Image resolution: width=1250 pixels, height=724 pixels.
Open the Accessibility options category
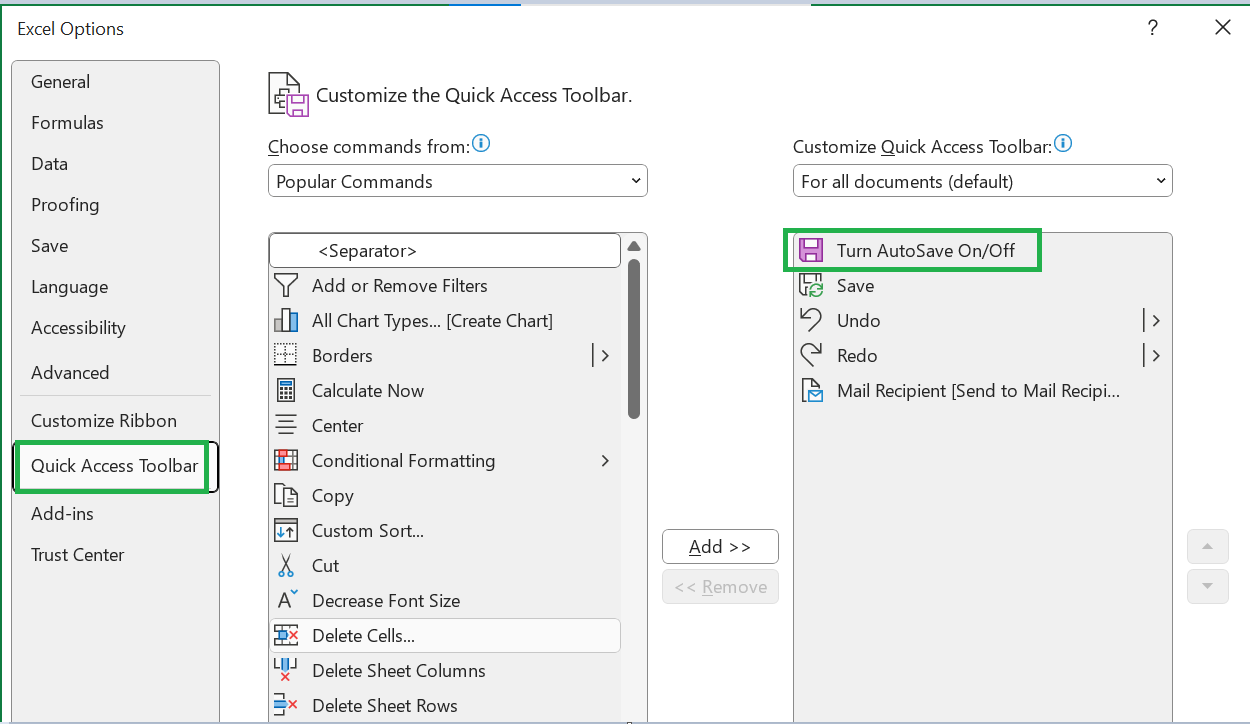tap(115, 328)
